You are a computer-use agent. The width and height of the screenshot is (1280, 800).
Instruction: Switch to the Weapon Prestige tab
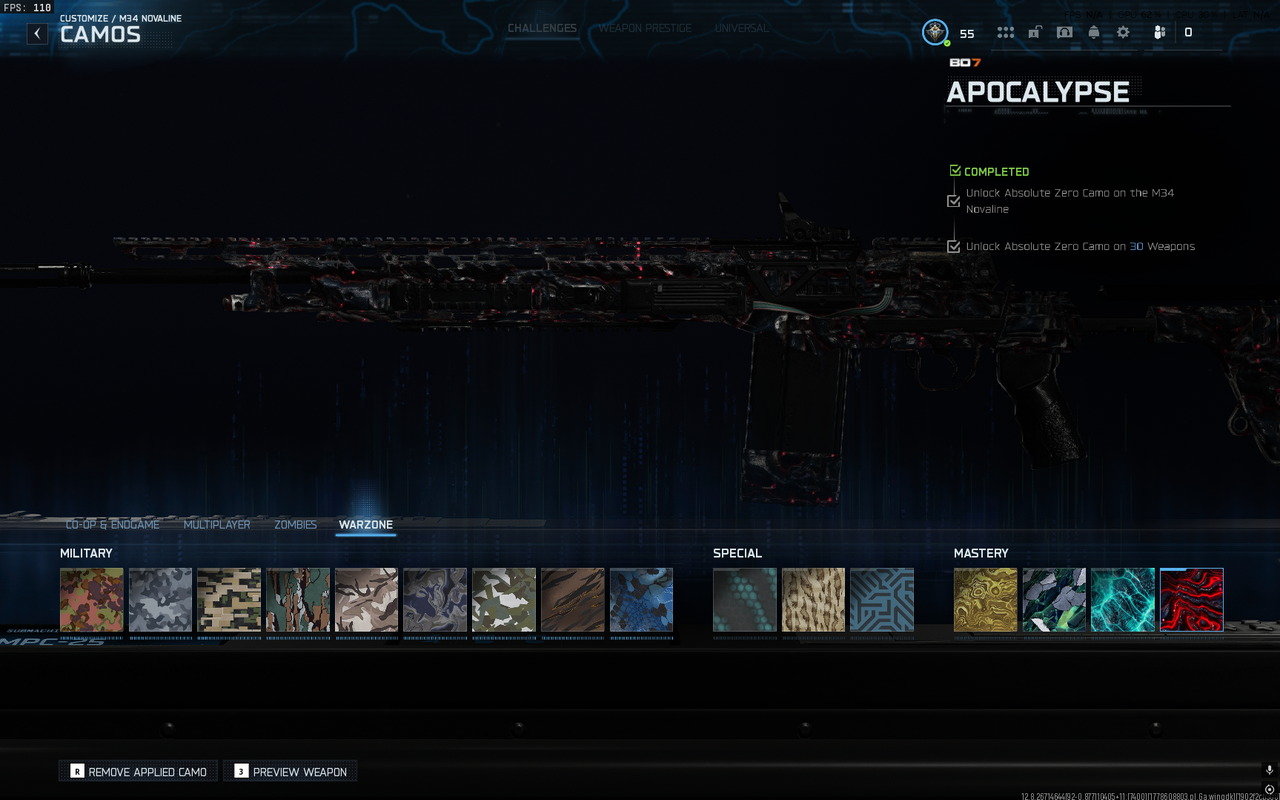pyautogui.click(x=645, y=28)
